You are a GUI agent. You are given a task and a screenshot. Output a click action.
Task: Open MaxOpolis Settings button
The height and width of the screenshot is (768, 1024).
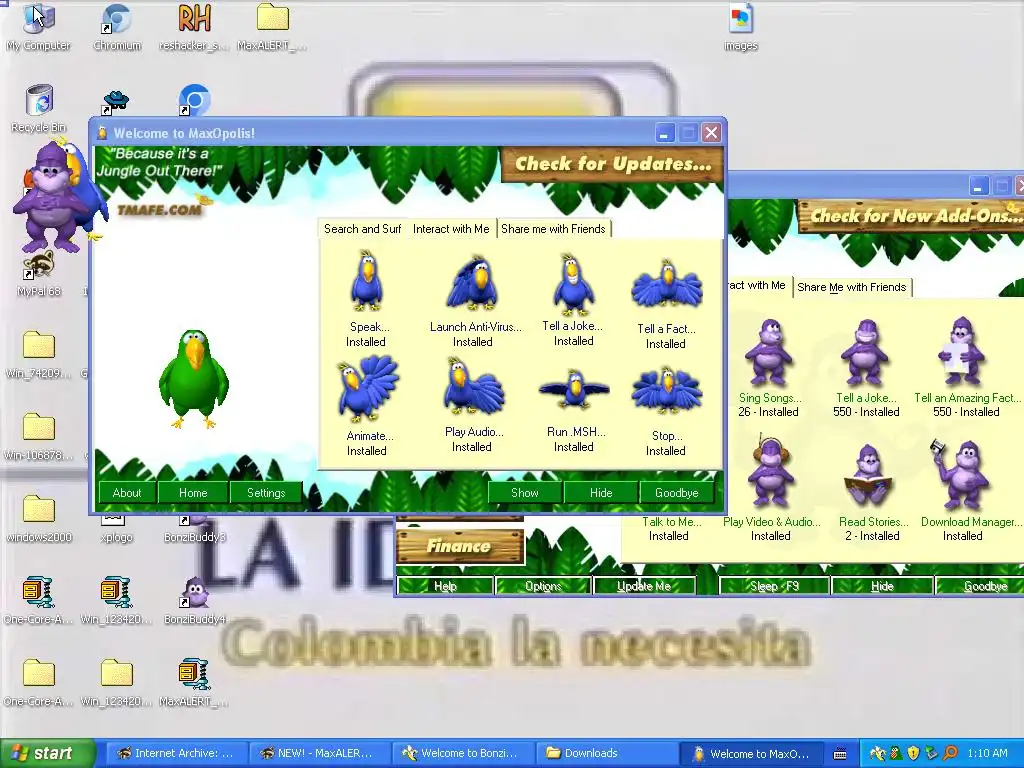(x=266, y=492)
